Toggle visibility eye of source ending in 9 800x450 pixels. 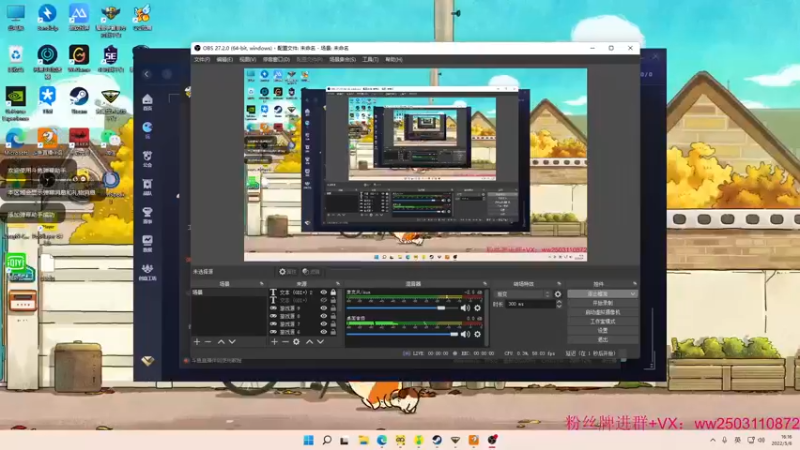(323, 308)
